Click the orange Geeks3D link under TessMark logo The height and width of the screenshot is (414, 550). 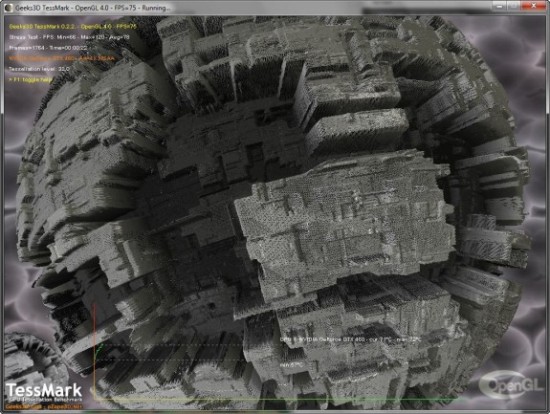[44, 407]
